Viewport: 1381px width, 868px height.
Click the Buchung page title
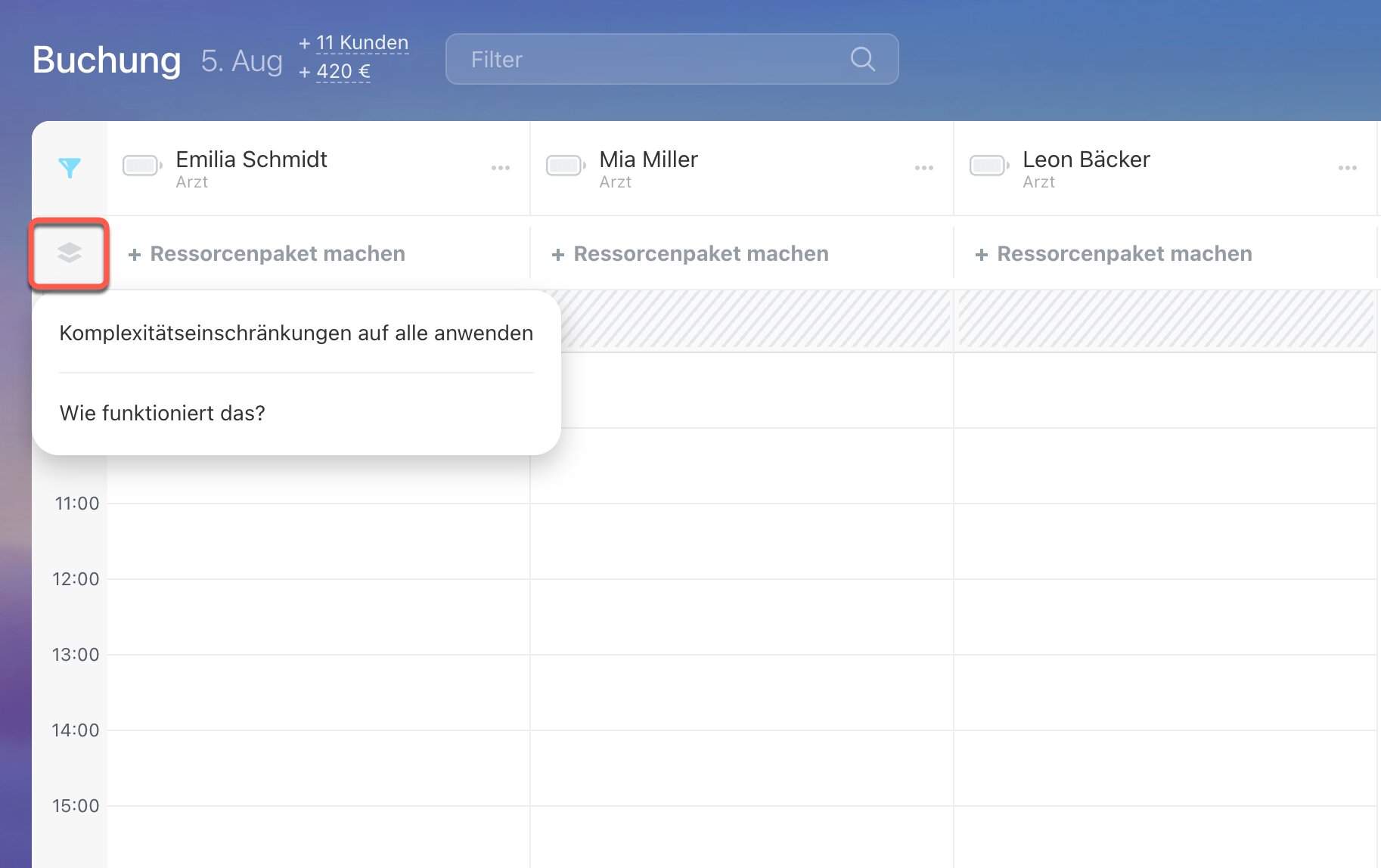click(x=107, y=60)
